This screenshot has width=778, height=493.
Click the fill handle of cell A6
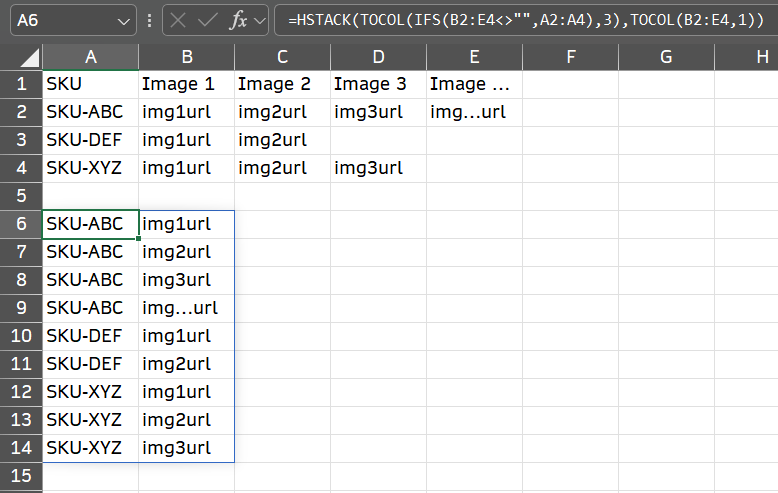tap(138, 239)
